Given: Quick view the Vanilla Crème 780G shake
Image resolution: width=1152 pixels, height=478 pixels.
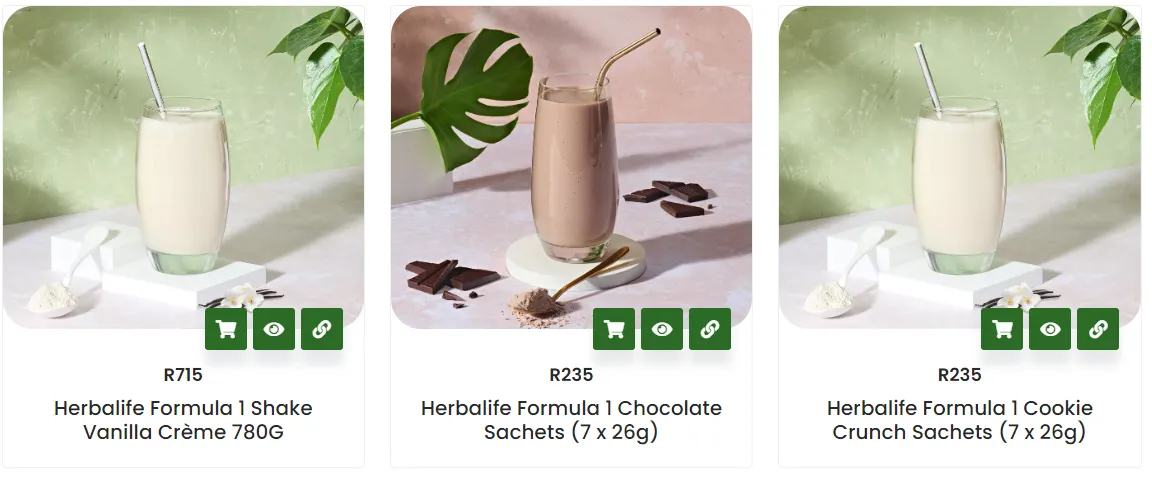Looking at the screenshot, I should [274, 329].
